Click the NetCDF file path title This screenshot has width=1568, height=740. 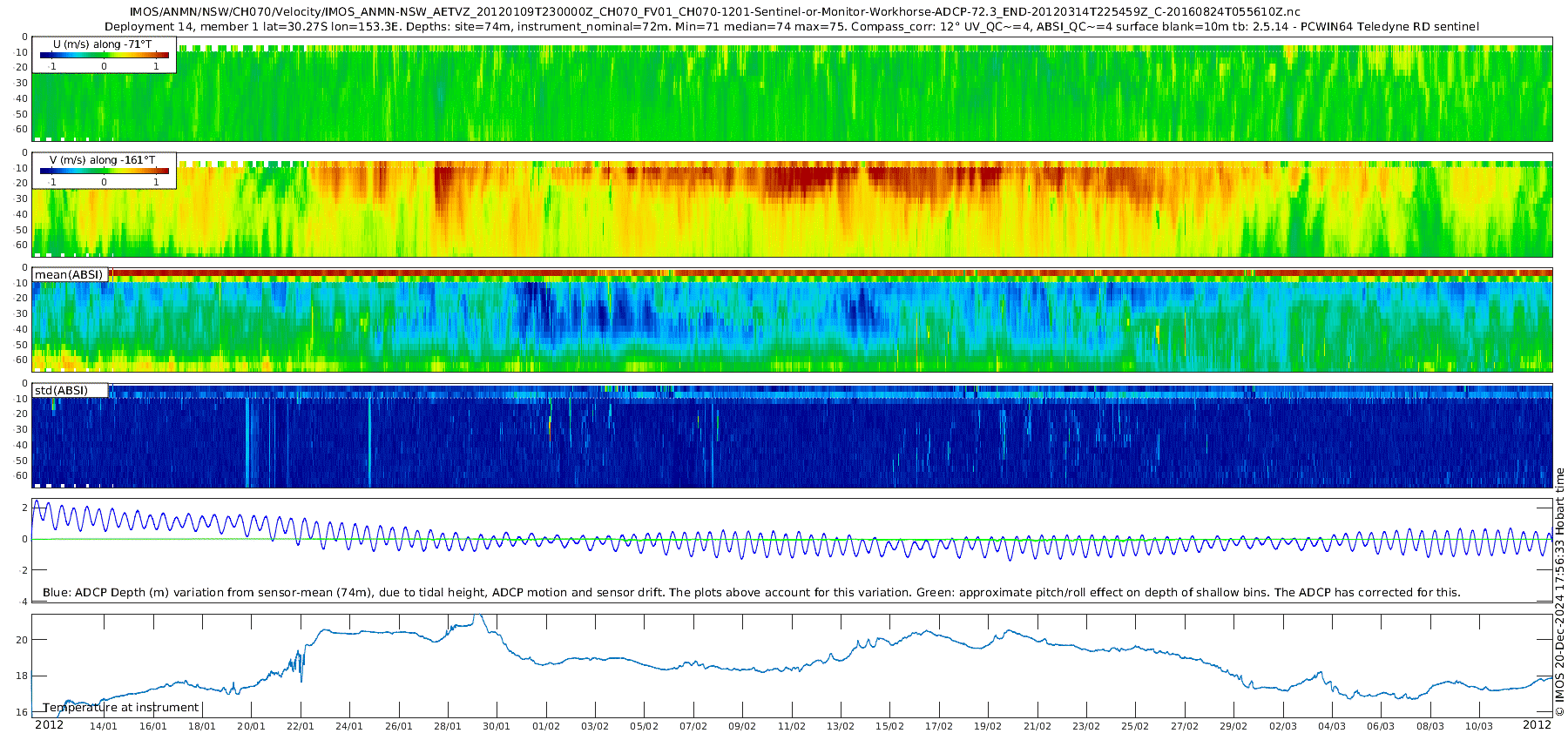(714, 11)
